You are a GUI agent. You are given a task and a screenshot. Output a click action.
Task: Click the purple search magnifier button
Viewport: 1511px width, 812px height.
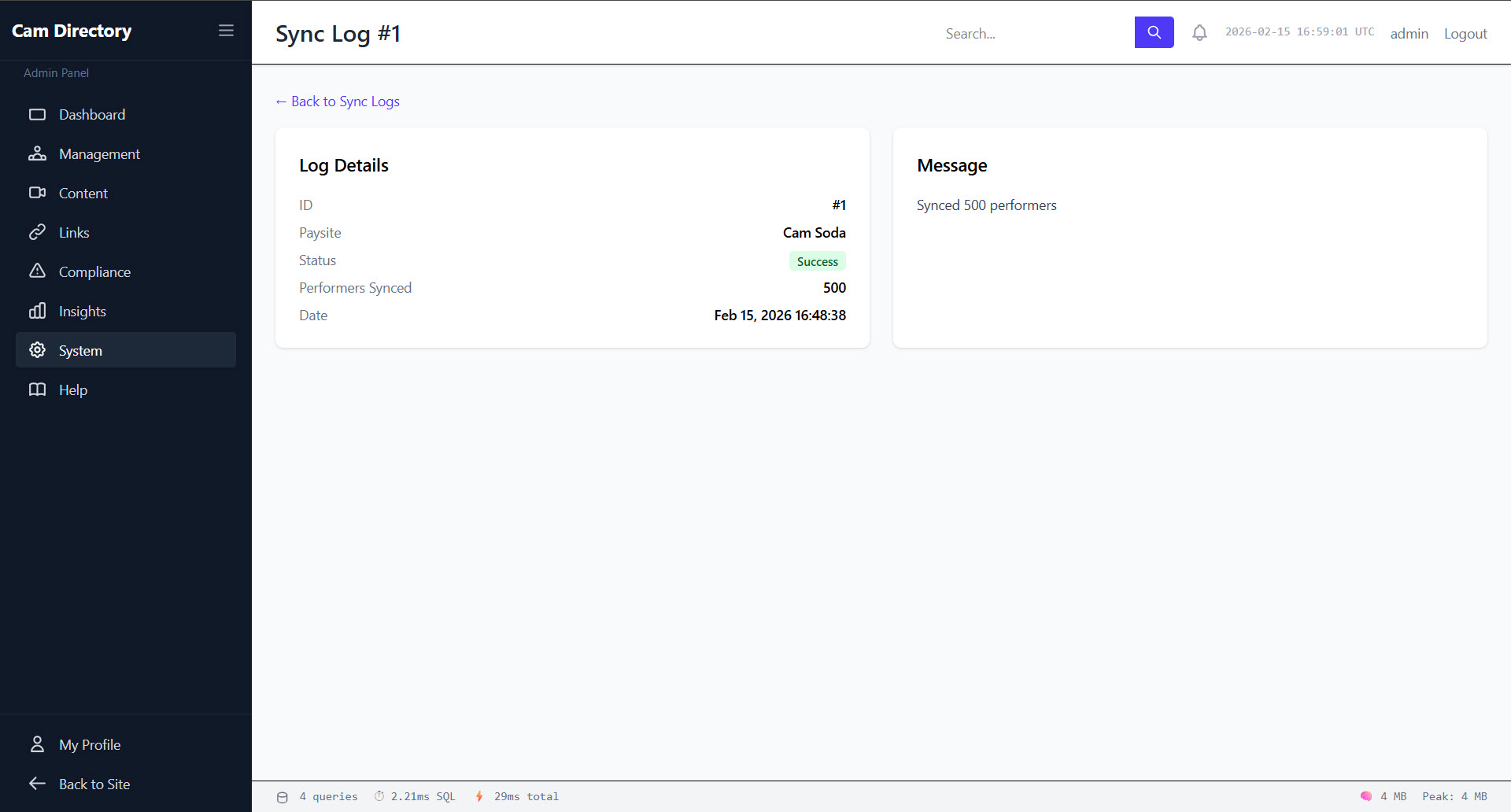click(1154, 32)
